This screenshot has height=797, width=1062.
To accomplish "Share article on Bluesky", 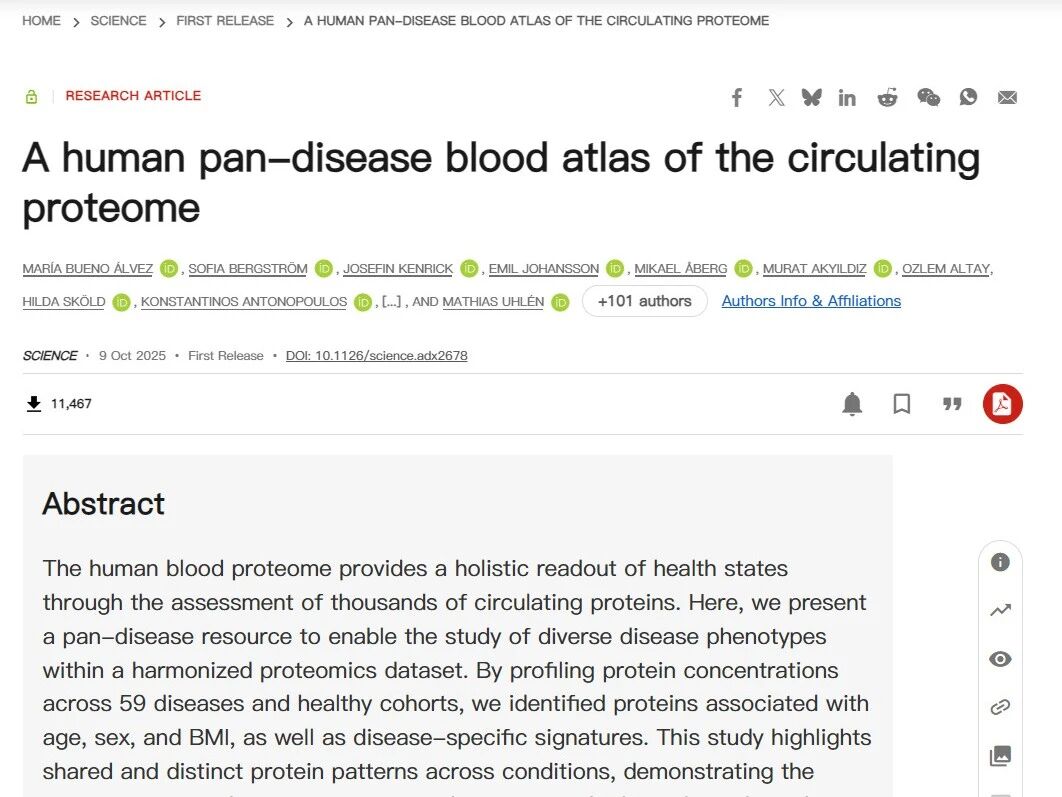I will point(811,97).
